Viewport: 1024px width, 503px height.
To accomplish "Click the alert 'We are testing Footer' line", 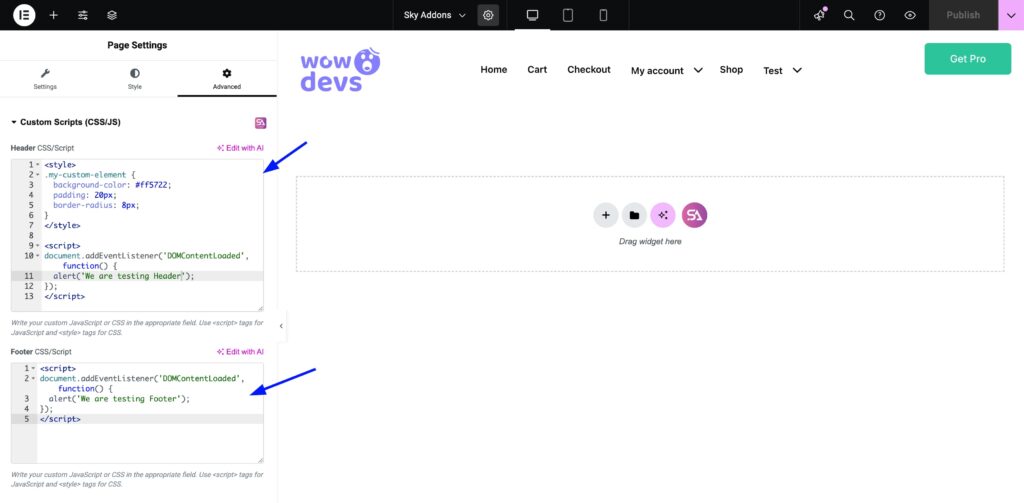I will (x=119, y=398).
